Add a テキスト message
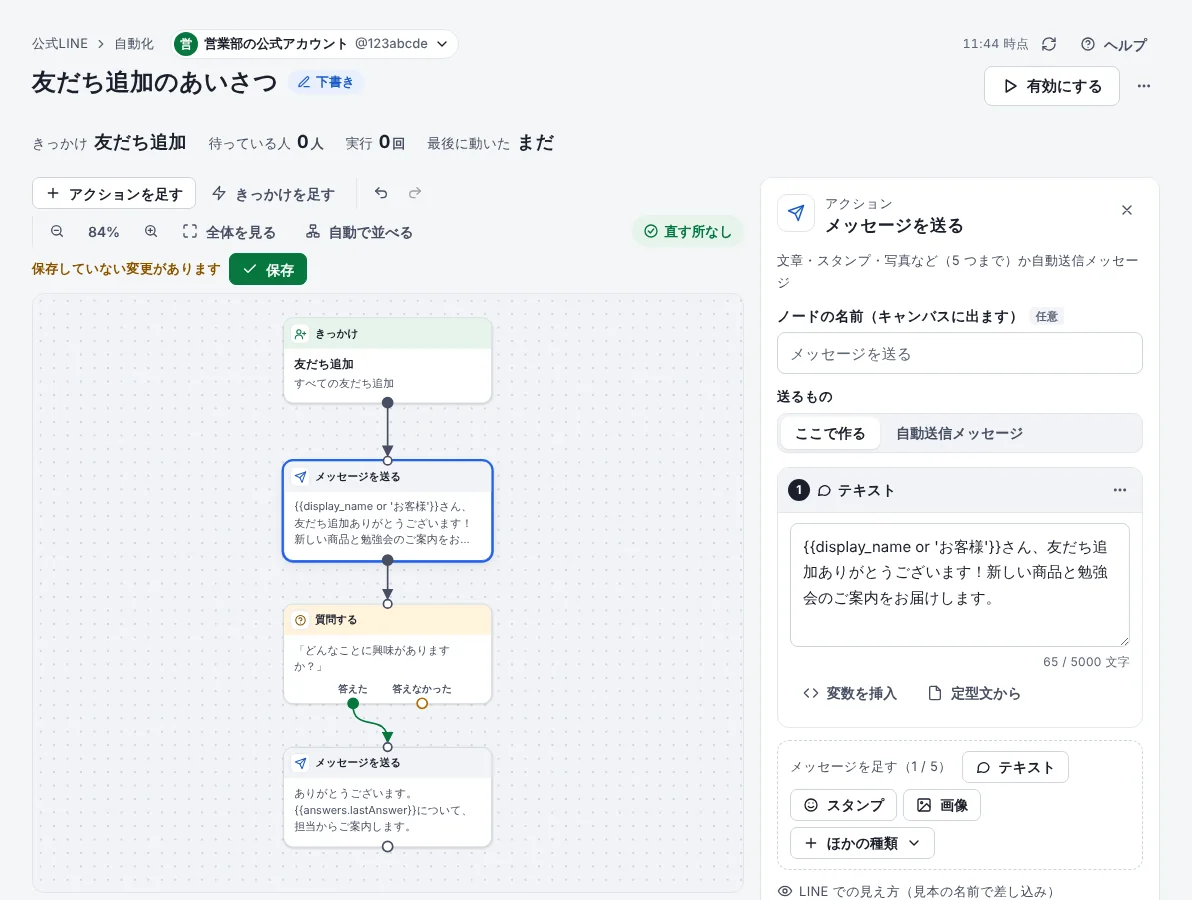The height and width of the screenshot is (900, 1192). tap(1015, 767)
